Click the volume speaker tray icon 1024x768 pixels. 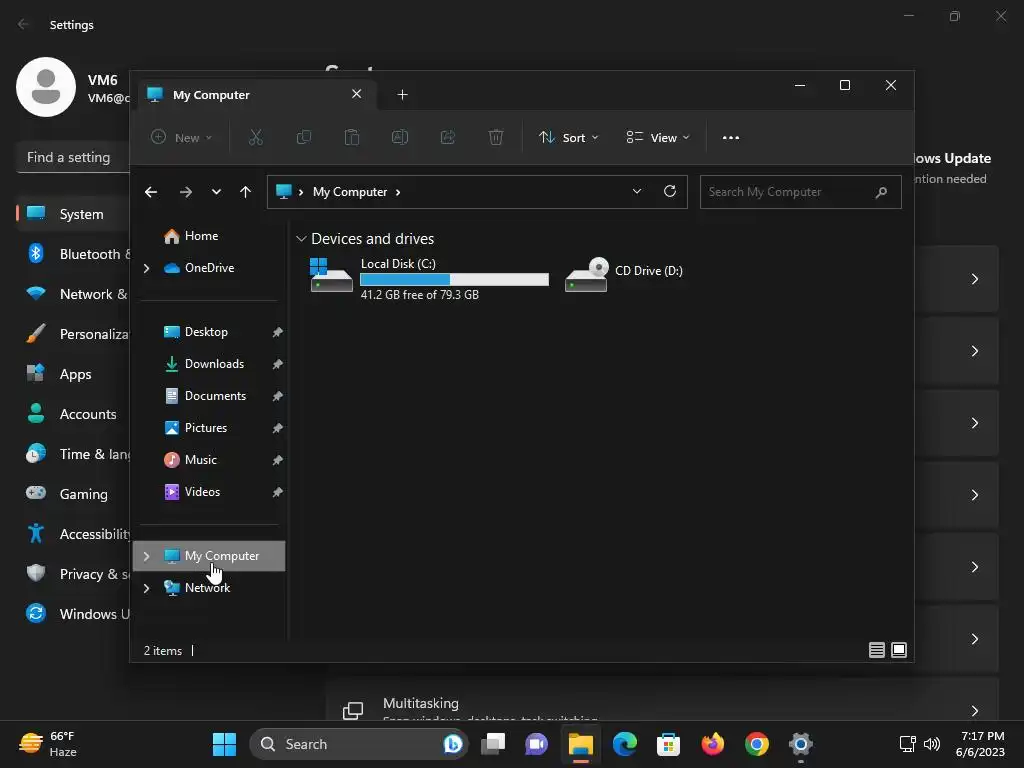932,744
